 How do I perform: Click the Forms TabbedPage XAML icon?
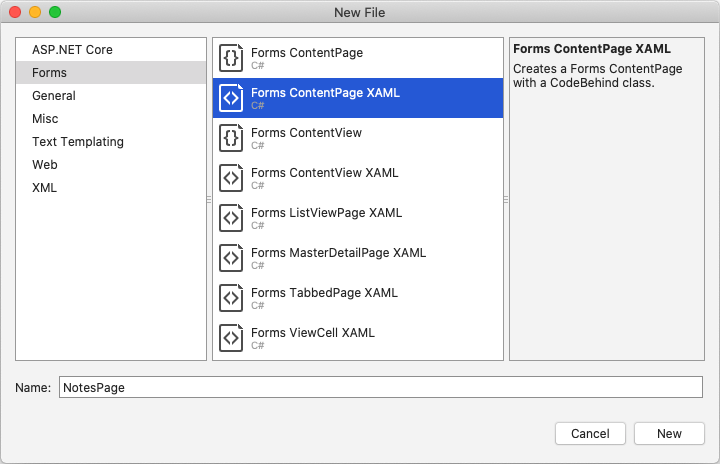[231, 298]
